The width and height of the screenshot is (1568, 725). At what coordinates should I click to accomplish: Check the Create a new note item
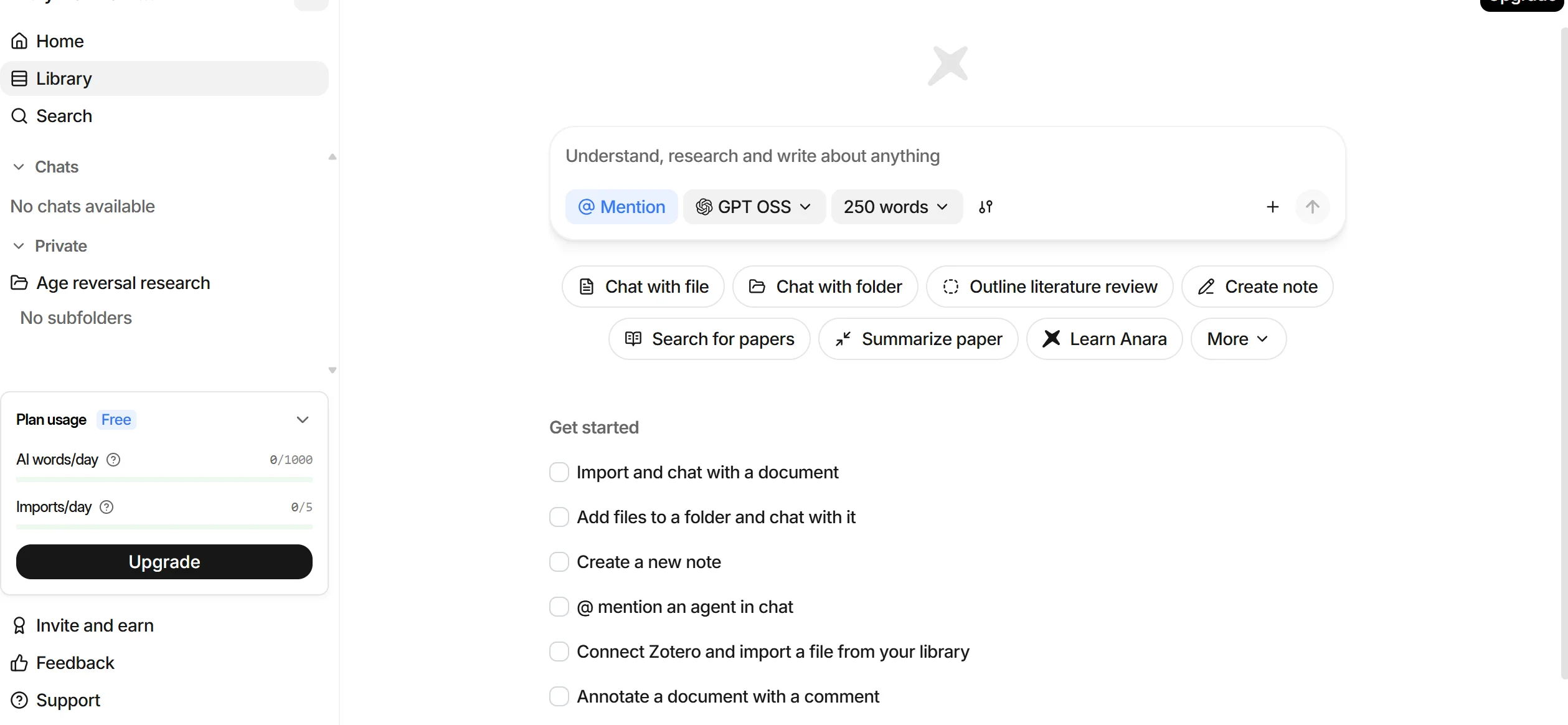coord(559,562)
